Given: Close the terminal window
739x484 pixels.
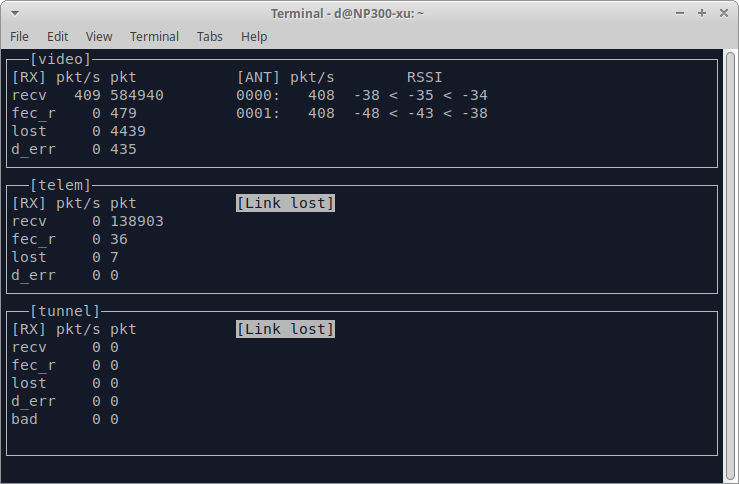Looking at the screenshot, I should [724, 13].
